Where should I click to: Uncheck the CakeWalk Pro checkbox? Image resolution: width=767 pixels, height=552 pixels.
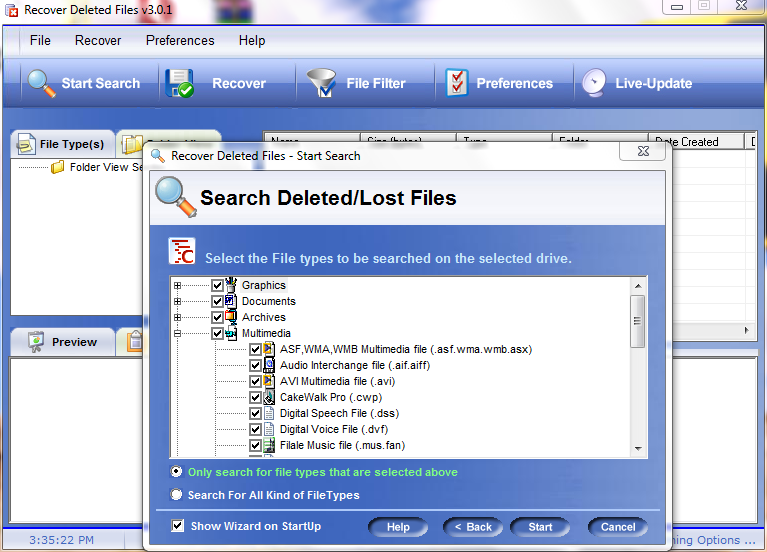click(x=255, y=397)
